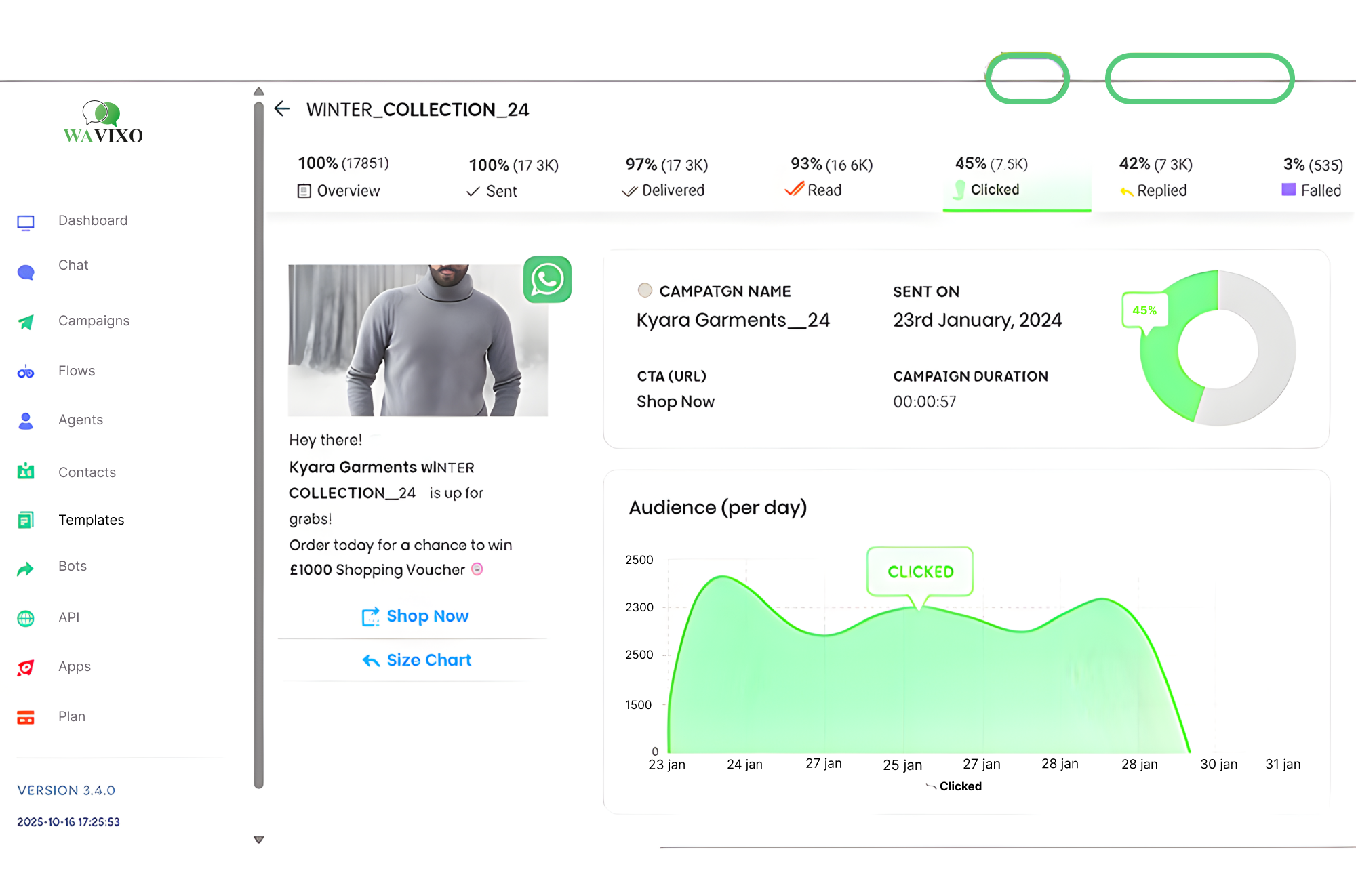Click the API globe icon

[26, 618]
